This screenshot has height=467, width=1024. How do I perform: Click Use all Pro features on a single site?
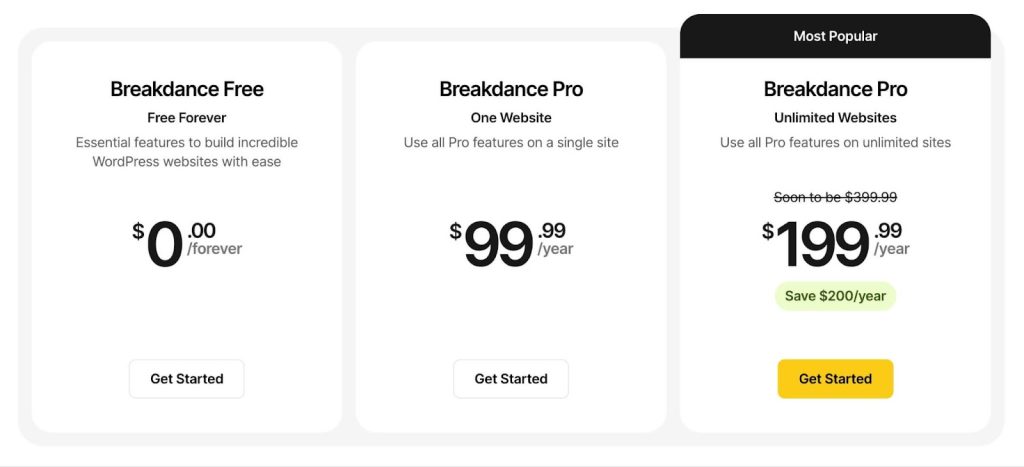pos(511,142)
